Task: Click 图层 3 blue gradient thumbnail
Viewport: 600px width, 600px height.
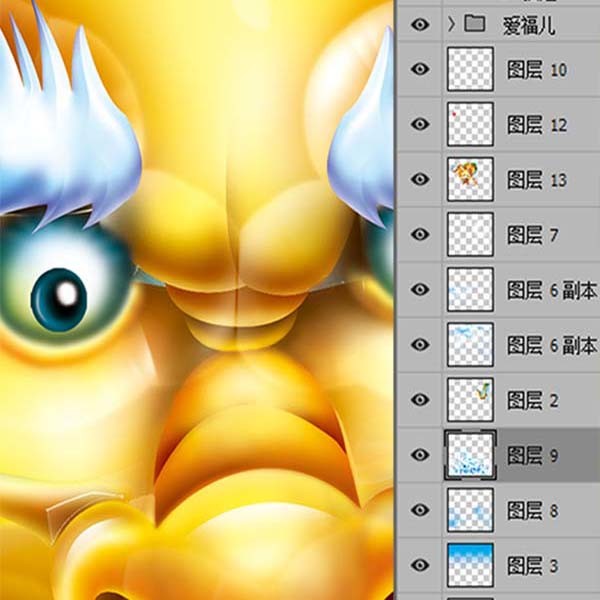Action: pos(470,565)
